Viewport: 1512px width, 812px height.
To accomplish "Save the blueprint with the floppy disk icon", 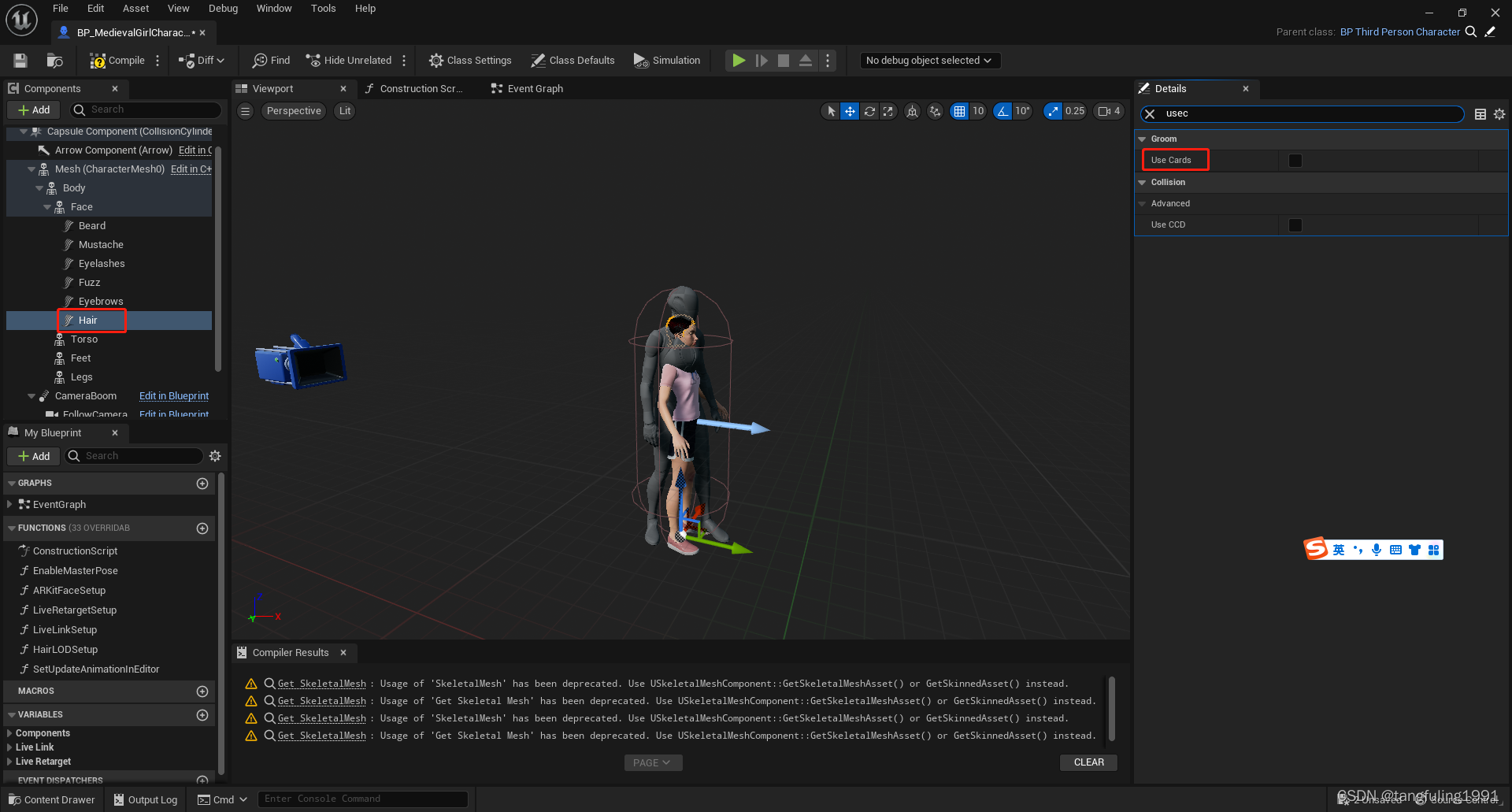I will 20,61.
